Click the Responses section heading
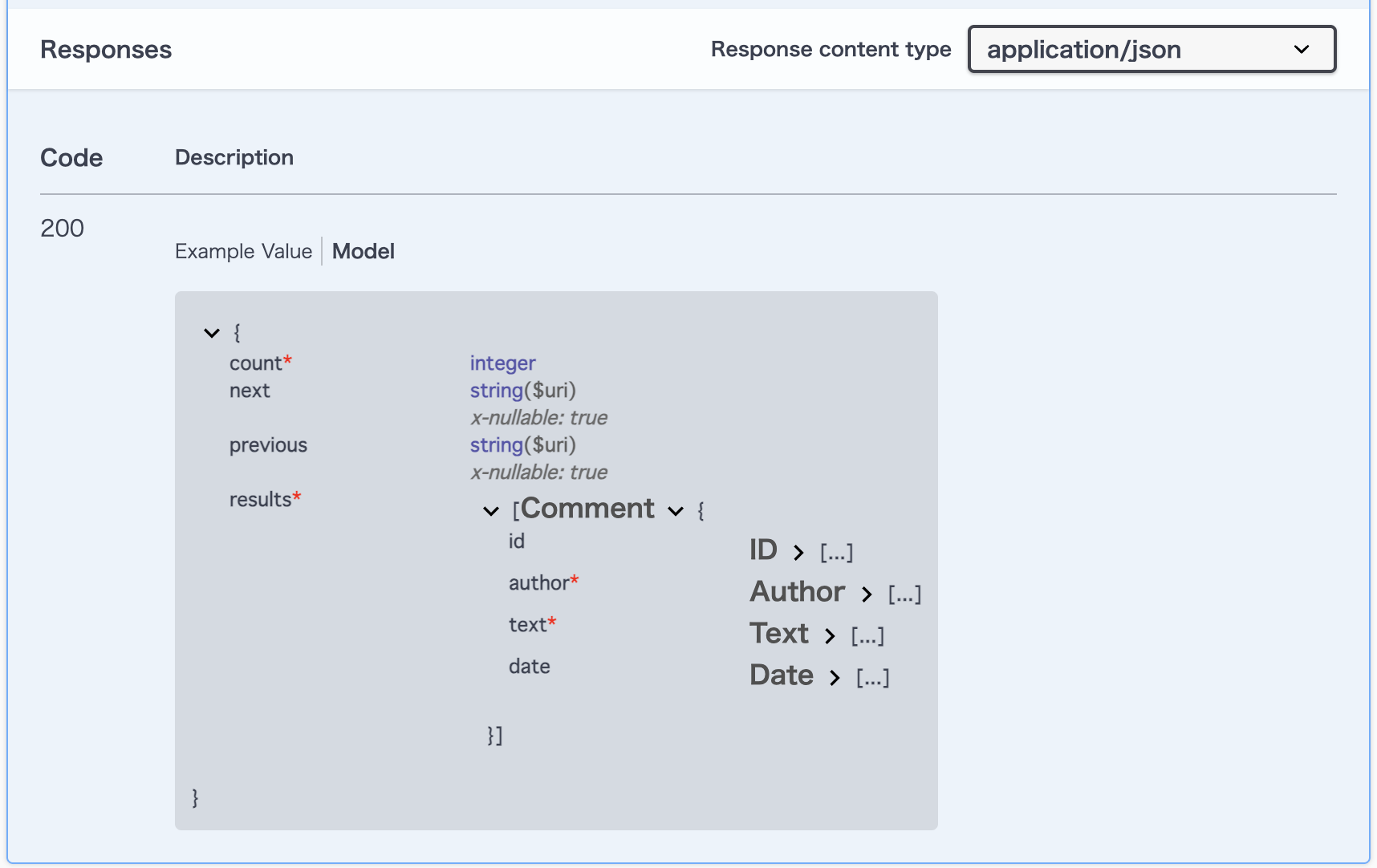Screen dimensions: 1377x868 coord(106,50)
